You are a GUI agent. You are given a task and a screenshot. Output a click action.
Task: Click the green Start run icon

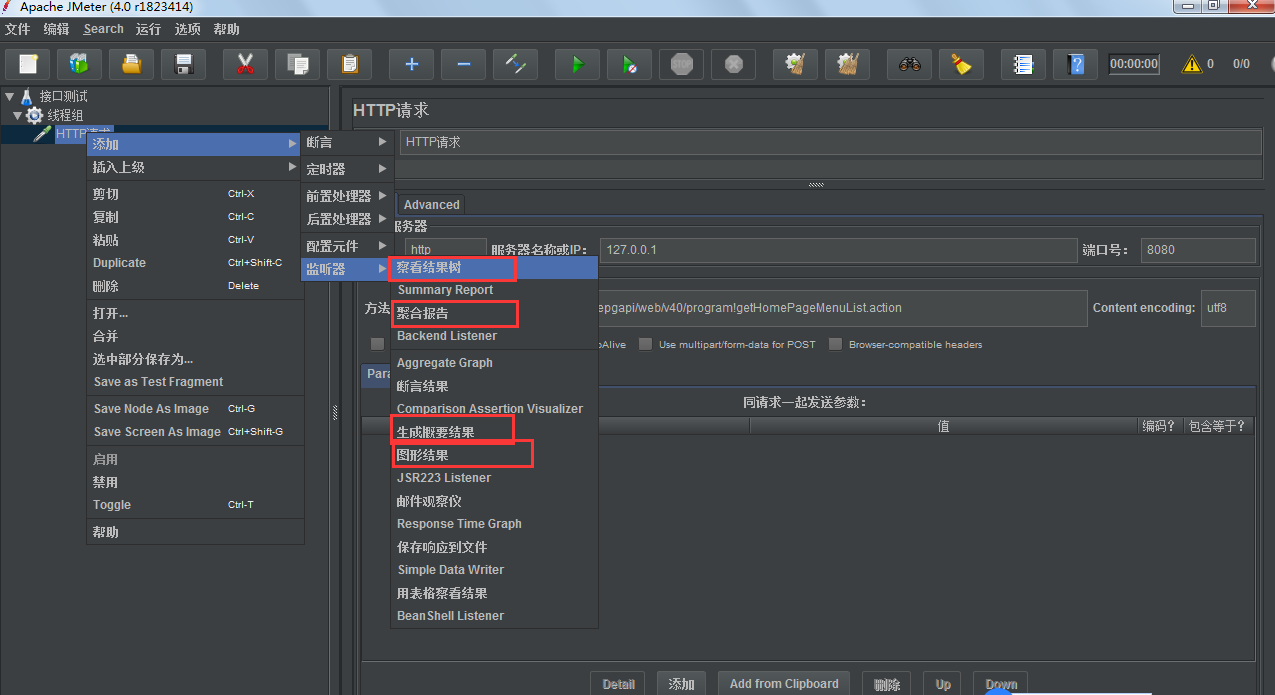(577, 64)
